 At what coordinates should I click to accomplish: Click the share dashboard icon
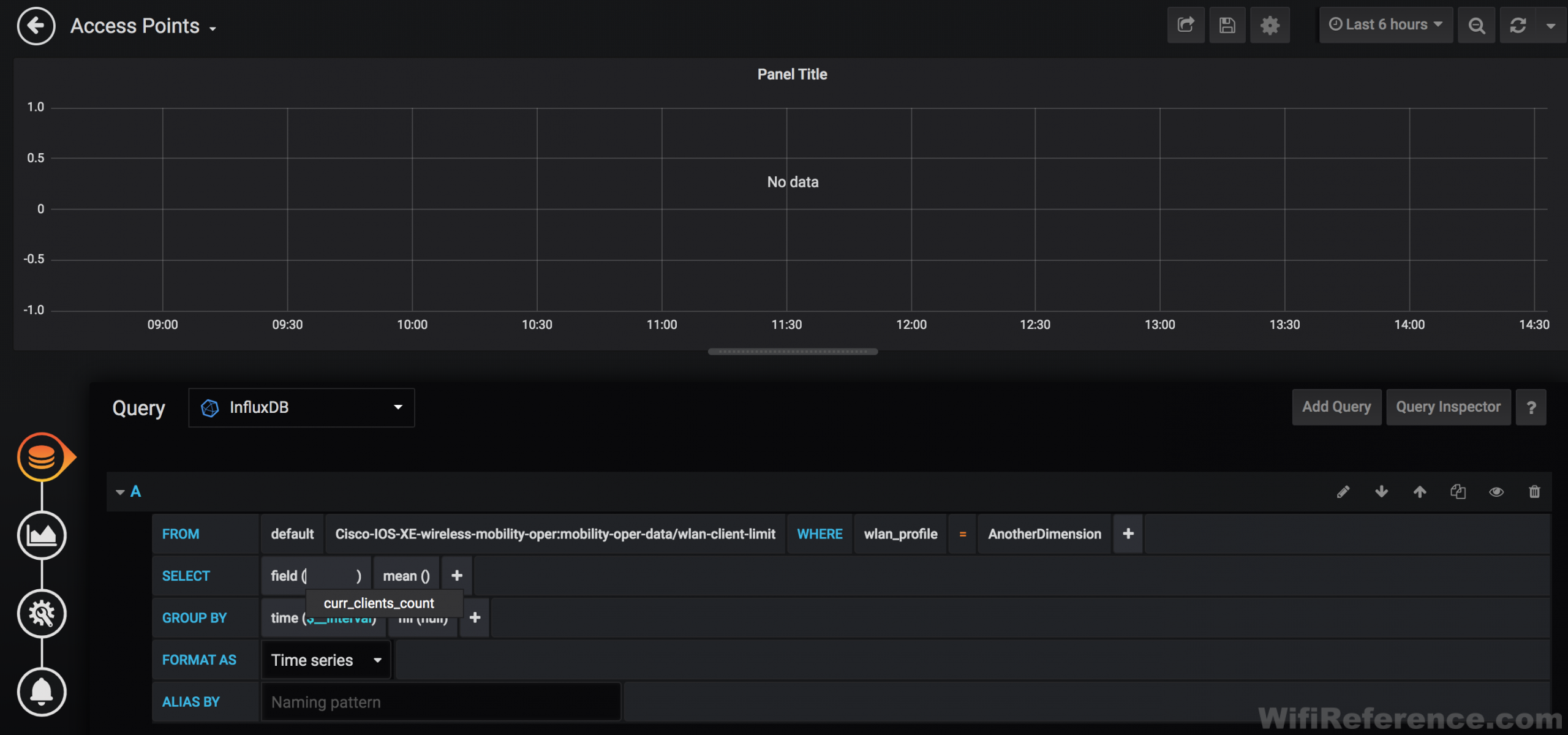1186,25
